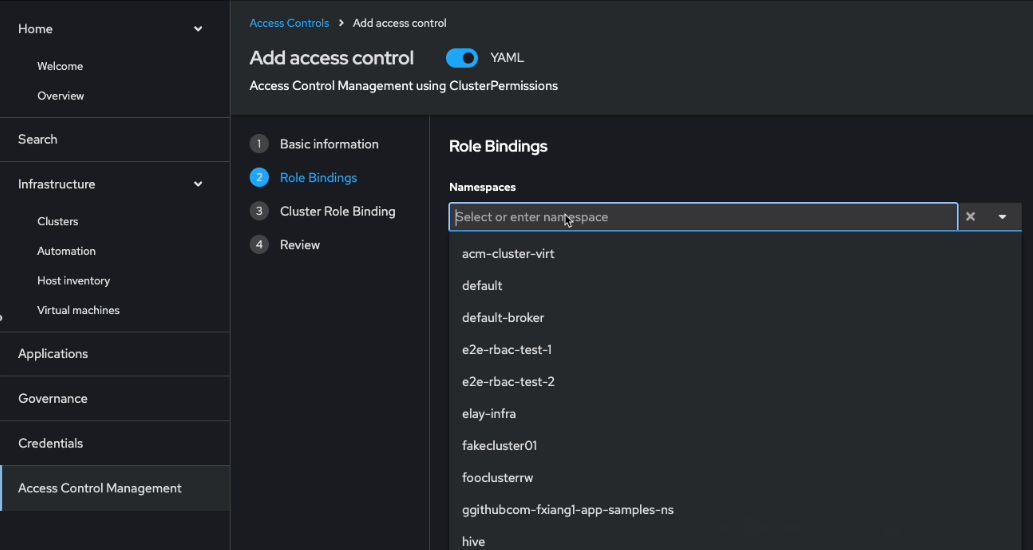Choose e2e-rbac-test-1 from namespace list
Image resolution: width=1033 pixels, height=550 pixels.
pyautogui.click(x=507, y=350)
